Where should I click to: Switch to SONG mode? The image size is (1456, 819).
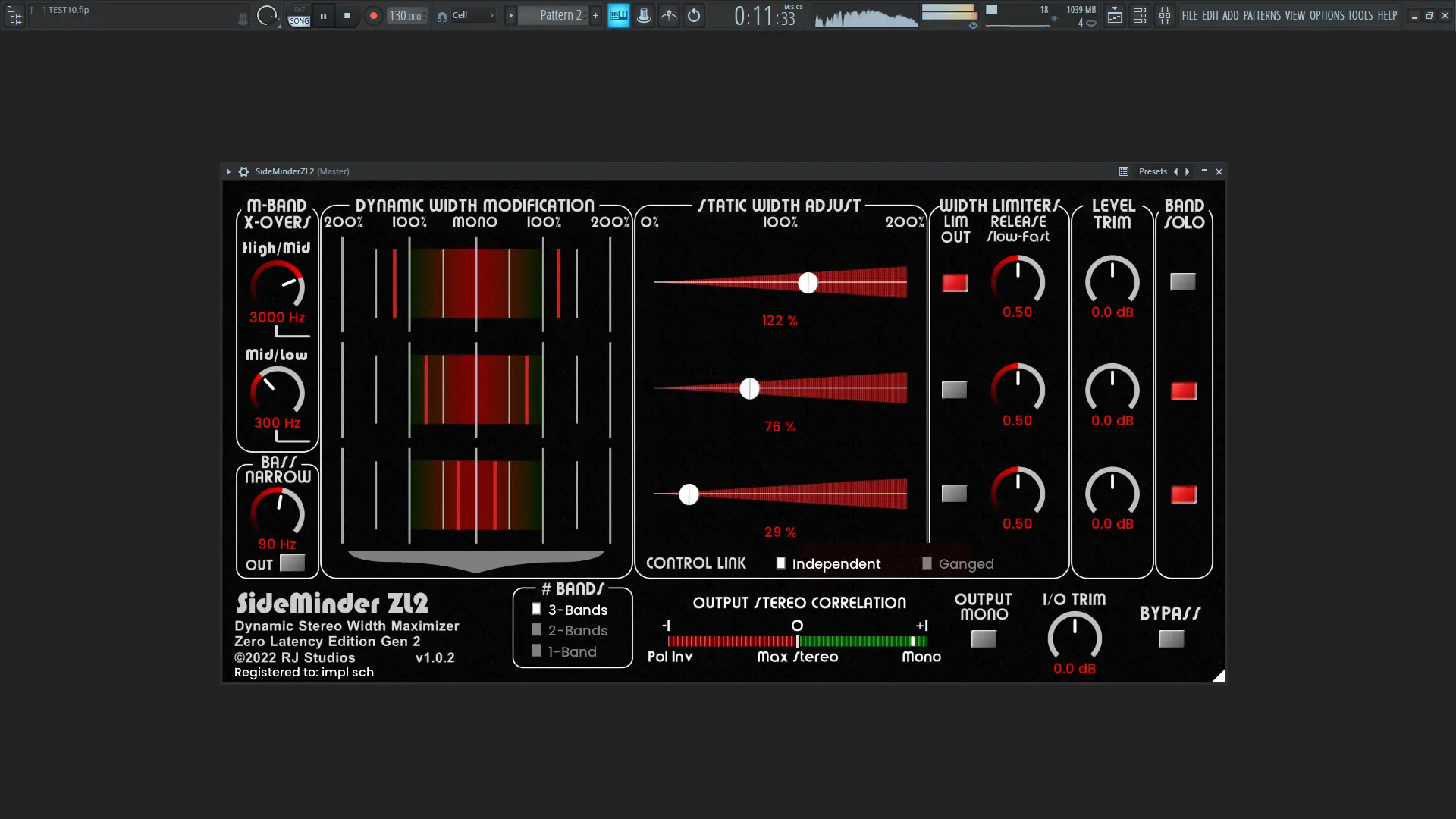(x=299, y=21)
